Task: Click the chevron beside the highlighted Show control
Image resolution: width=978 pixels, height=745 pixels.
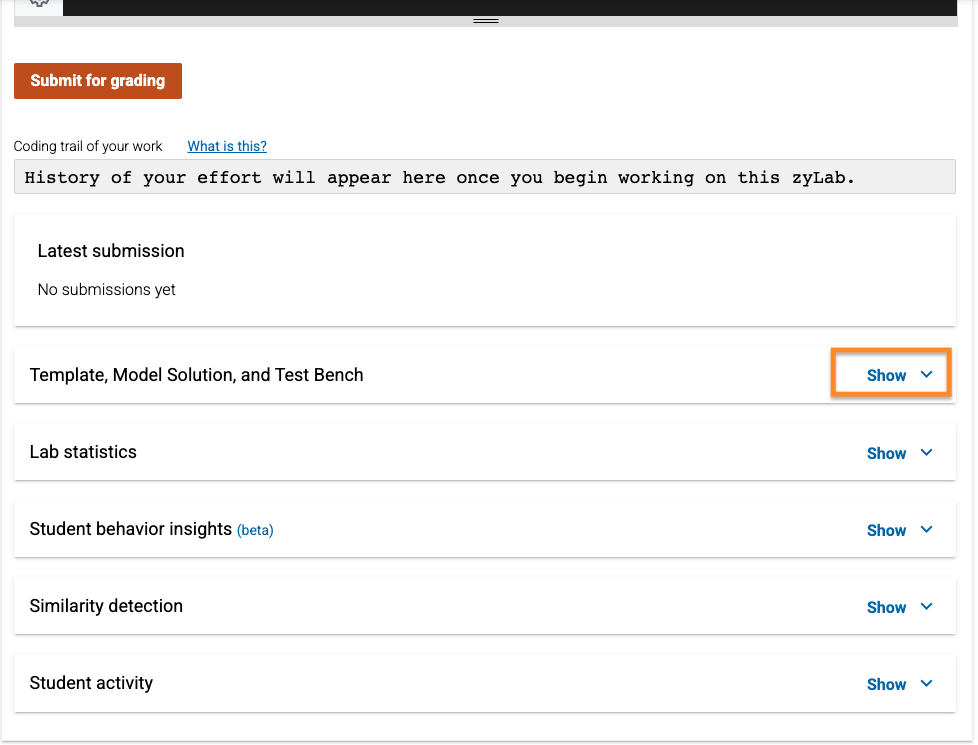Action: click(x=926, y=375)
